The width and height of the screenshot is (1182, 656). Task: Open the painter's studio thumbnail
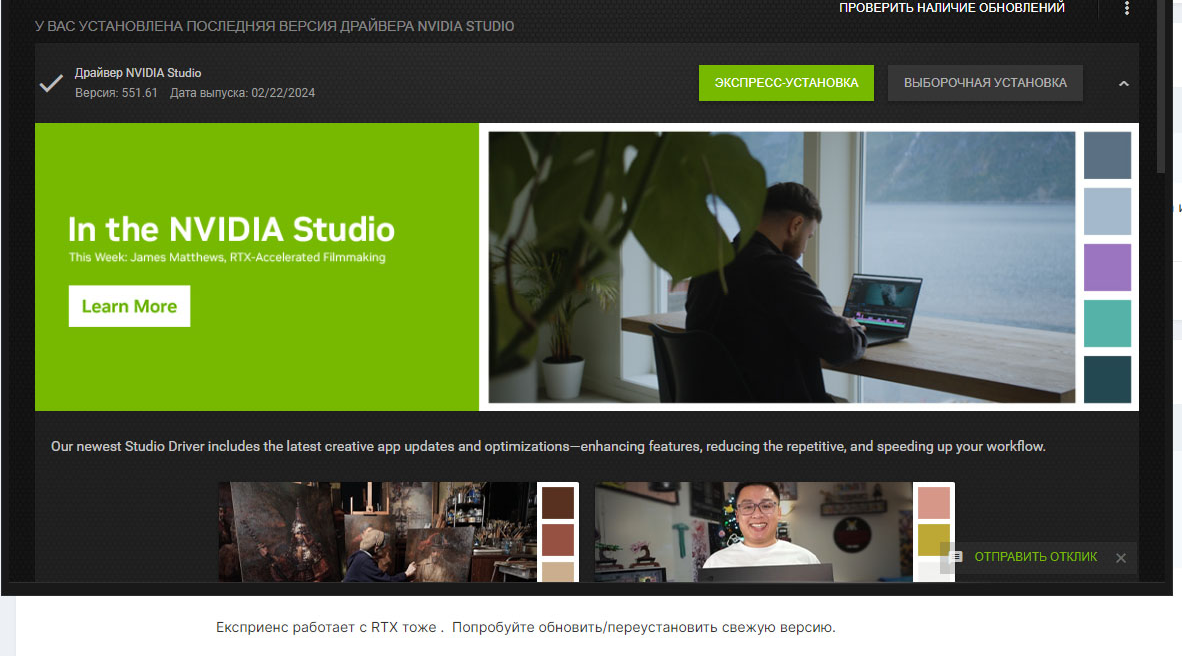point(377,532)
